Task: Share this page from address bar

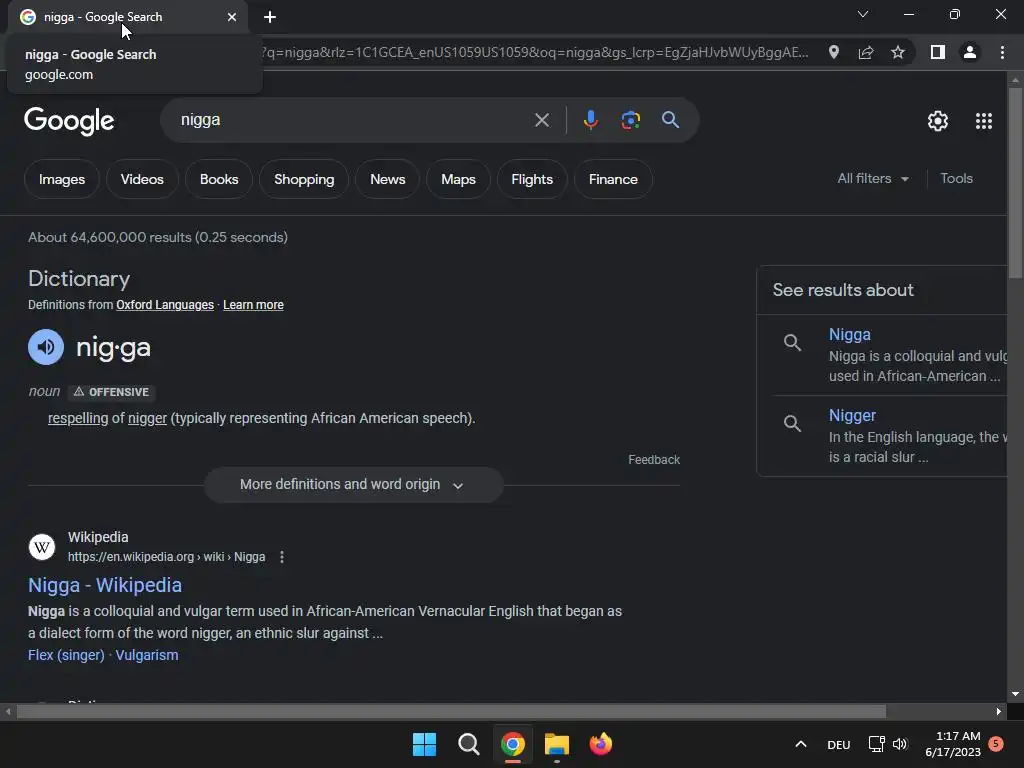Action: (x=866, y=52)
